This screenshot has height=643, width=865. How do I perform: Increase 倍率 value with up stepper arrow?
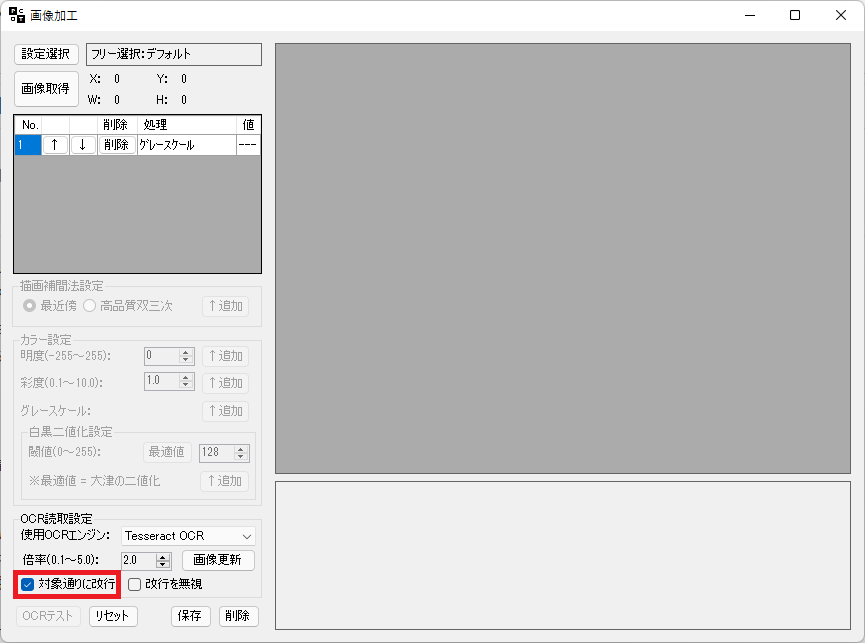click(160, 556)
